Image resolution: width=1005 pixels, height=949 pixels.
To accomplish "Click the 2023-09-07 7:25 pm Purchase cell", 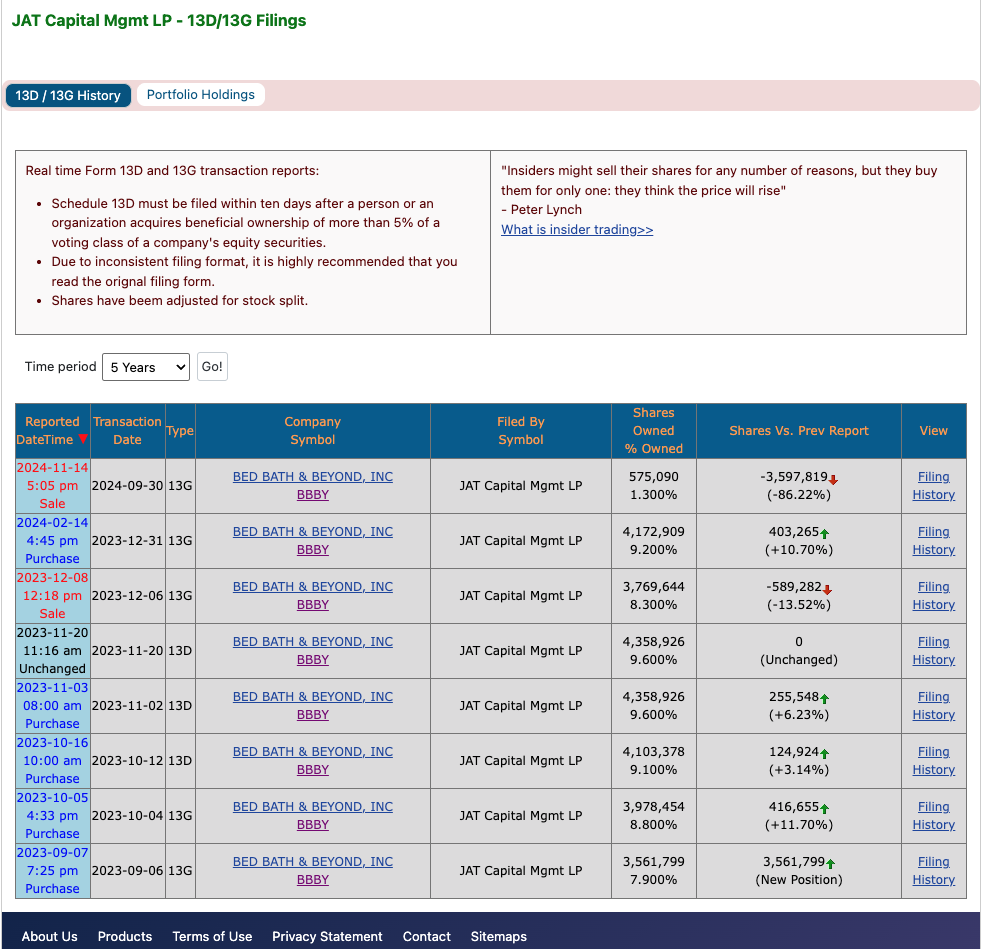I will 53,871.
